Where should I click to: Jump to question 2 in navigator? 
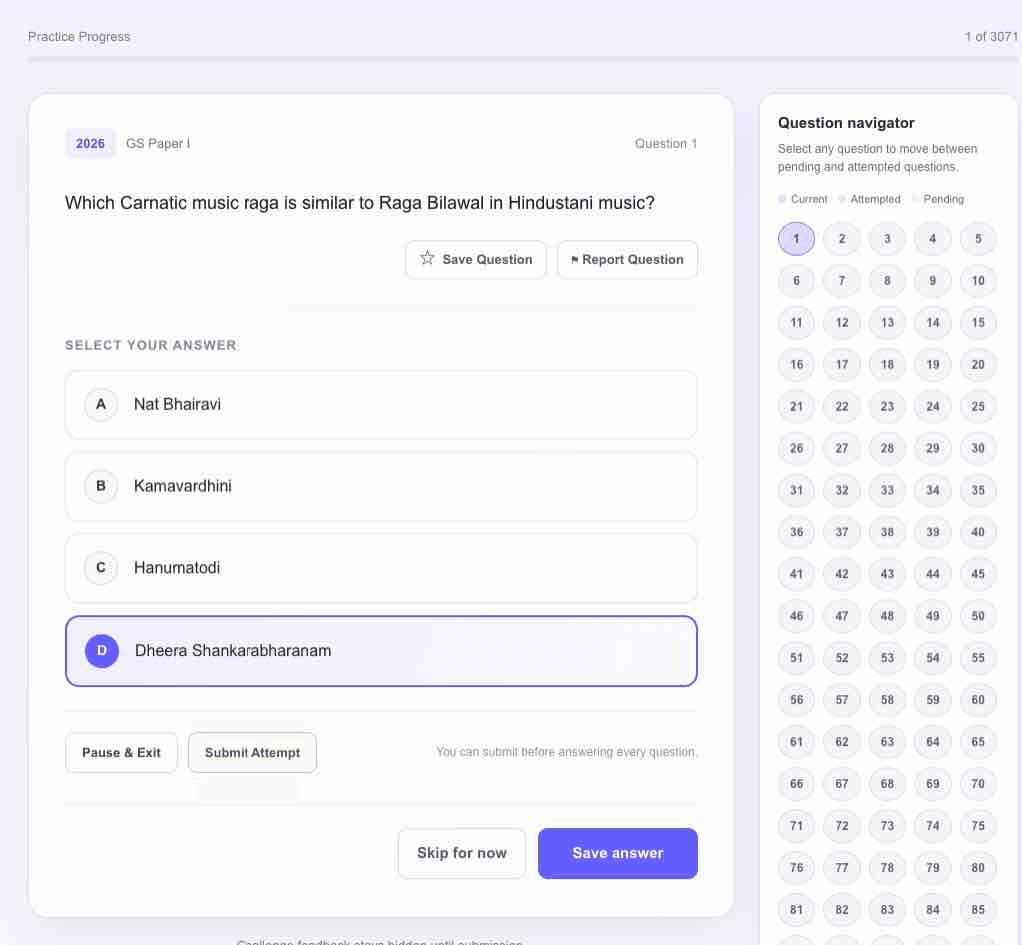click(x=841, y=239)
